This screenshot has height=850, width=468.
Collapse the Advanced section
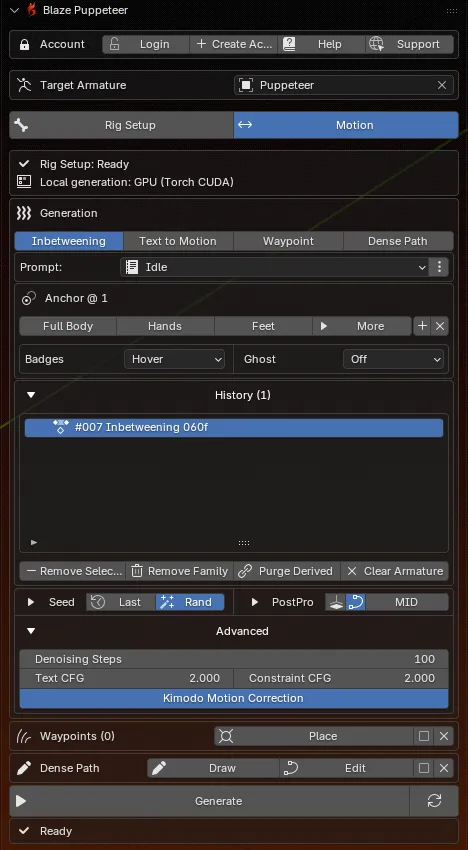point(31,632)
